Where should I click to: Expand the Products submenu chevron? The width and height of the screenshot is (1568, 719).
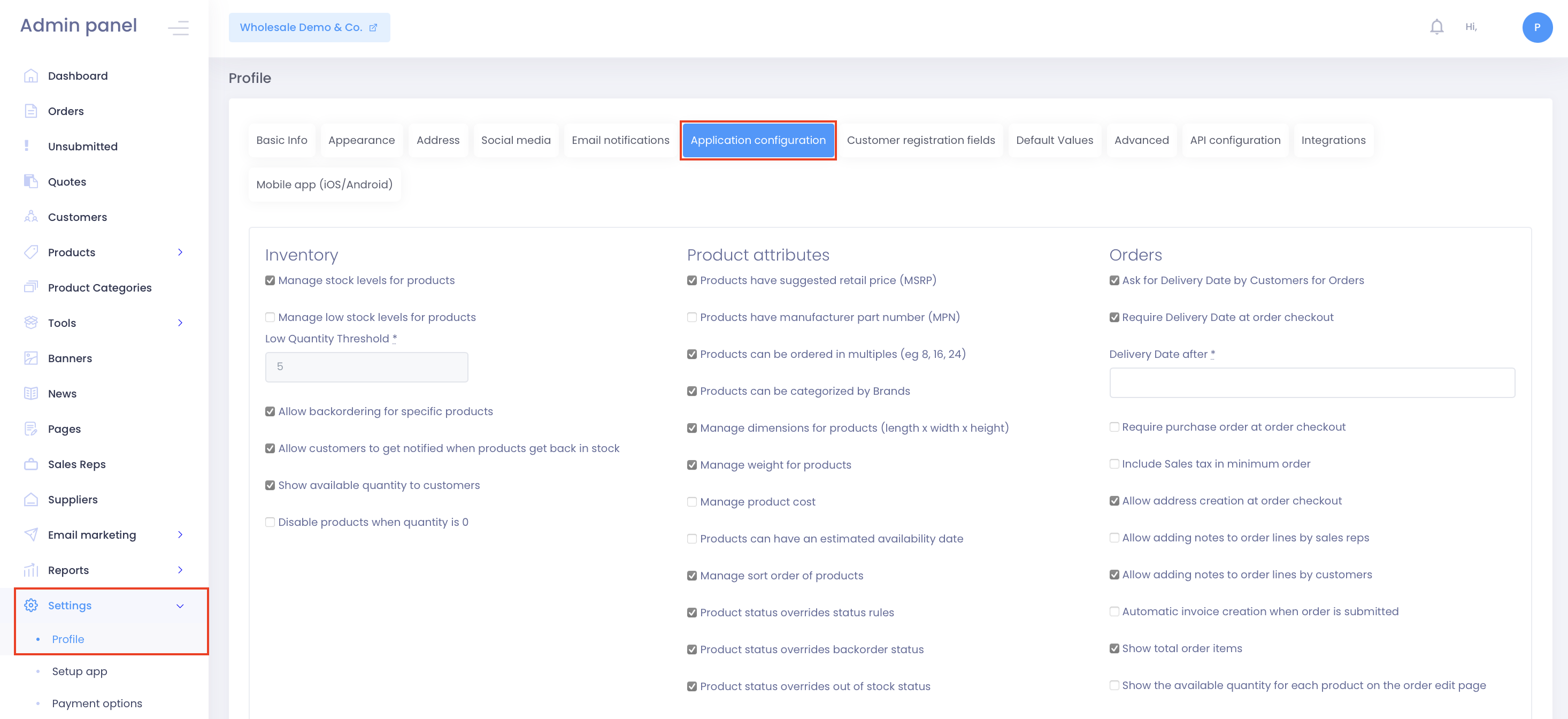[180, 252]
